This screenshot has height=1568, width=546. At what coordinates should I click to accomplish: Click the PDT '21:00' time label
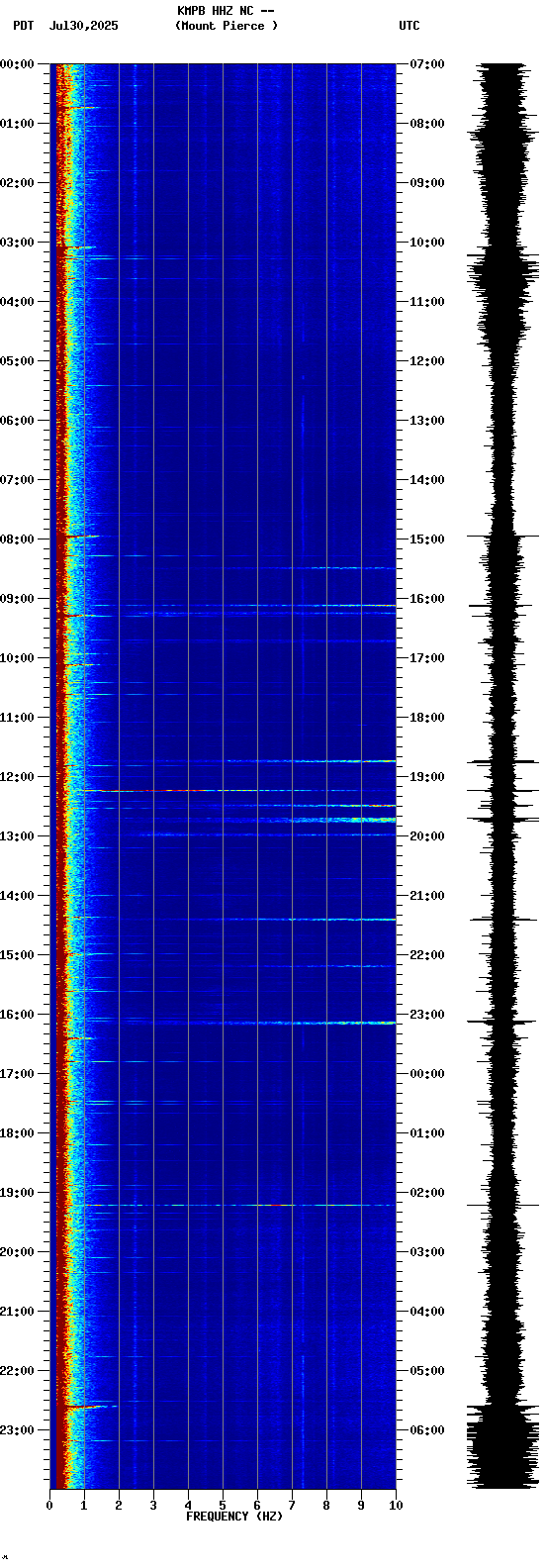click(x=17, y=1312)
